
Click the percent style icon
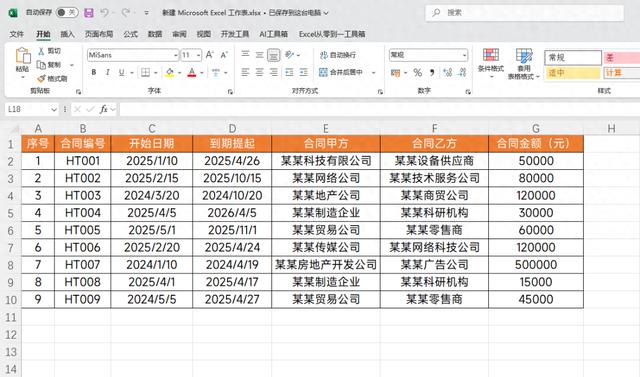click(418, 73)
